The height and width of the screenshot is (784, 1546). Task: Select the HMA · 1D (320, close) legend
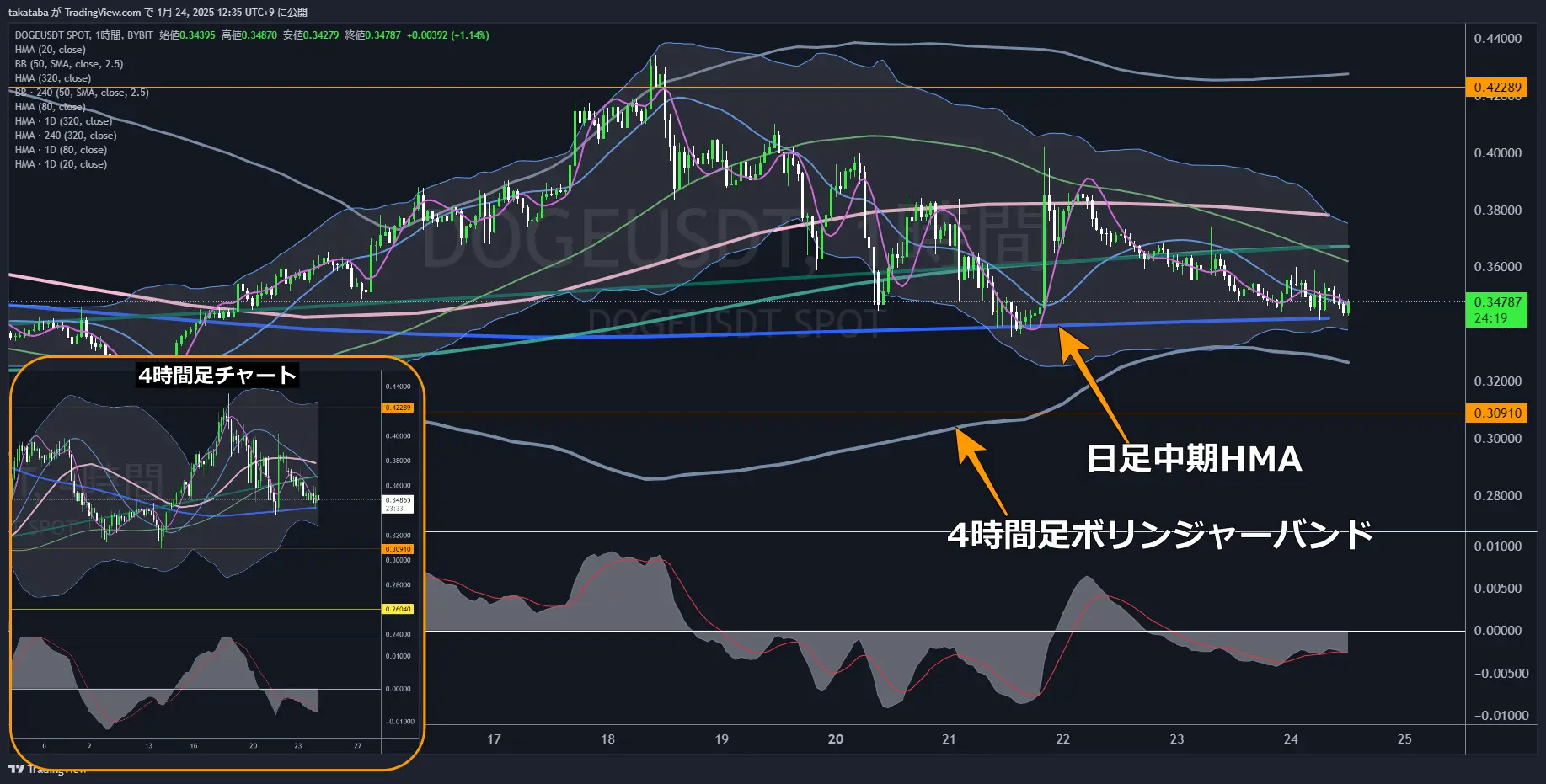(63, 121)
